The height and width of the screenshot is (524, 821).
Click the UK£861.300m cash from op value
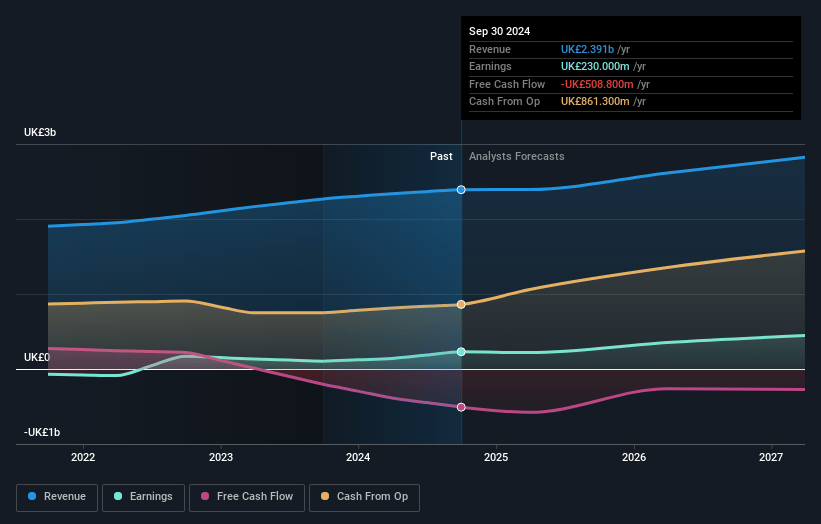[x=595, y=102]
